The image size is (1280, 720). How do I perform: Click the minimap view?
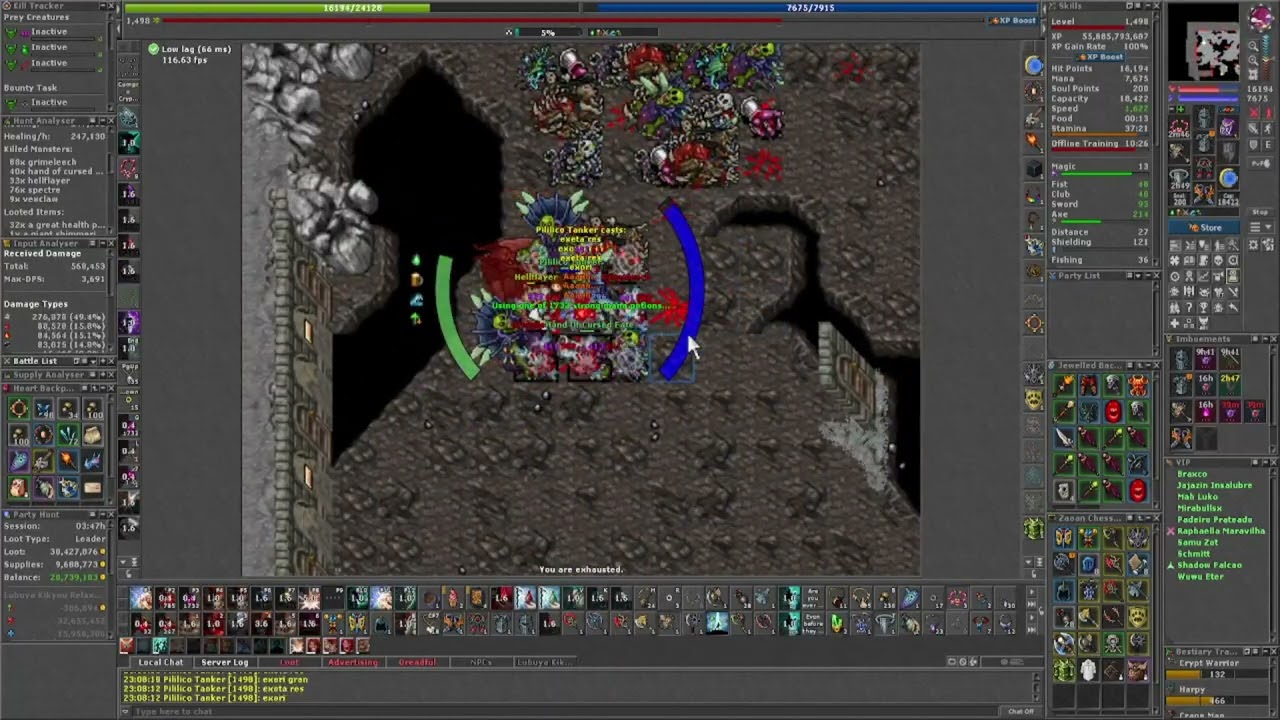(1204, 42)
